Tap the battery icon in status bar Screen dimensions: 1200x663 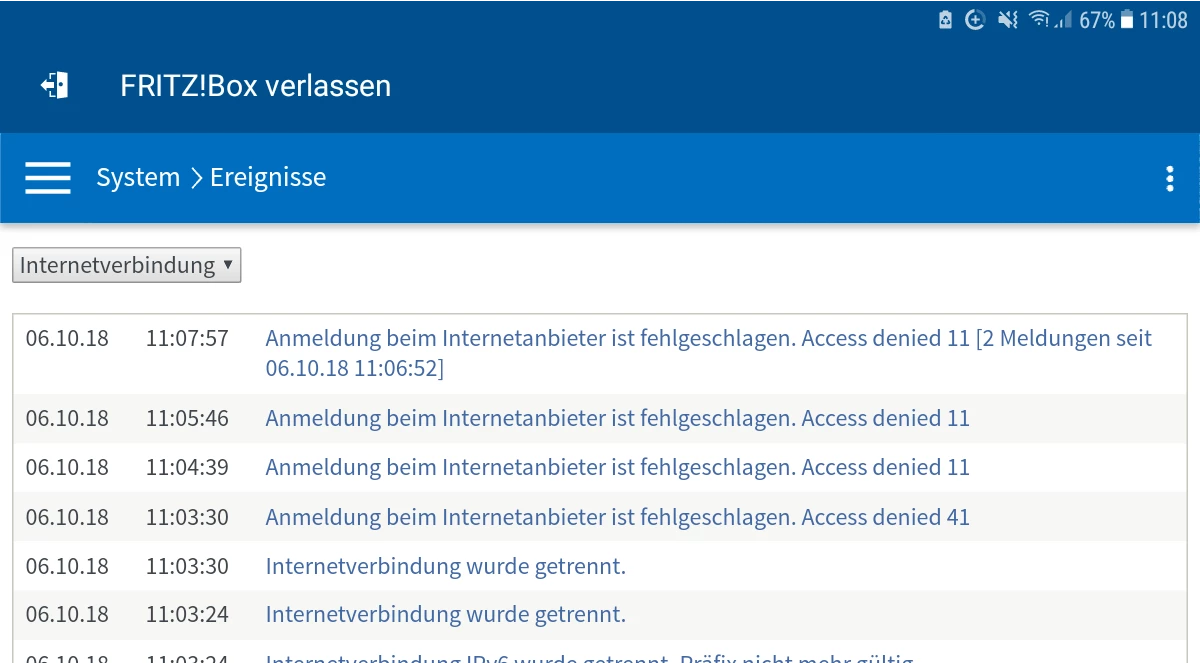[x=1127, y=20]
